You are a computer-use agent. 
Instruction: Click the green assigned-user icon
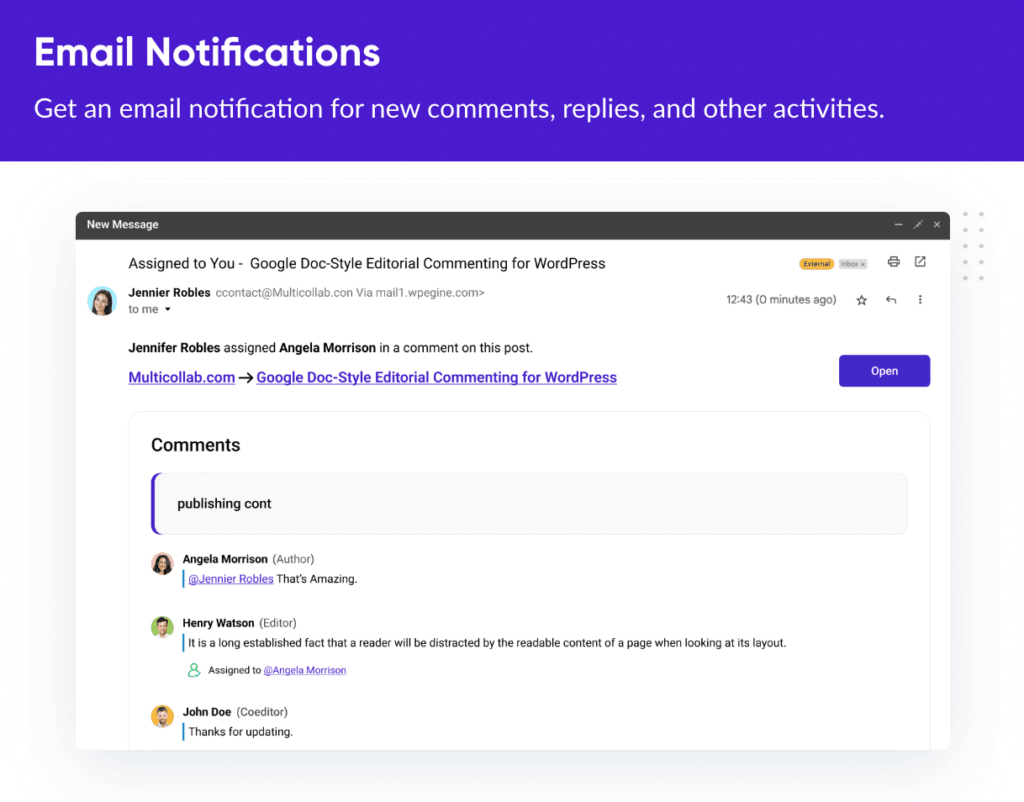[194, 670]
